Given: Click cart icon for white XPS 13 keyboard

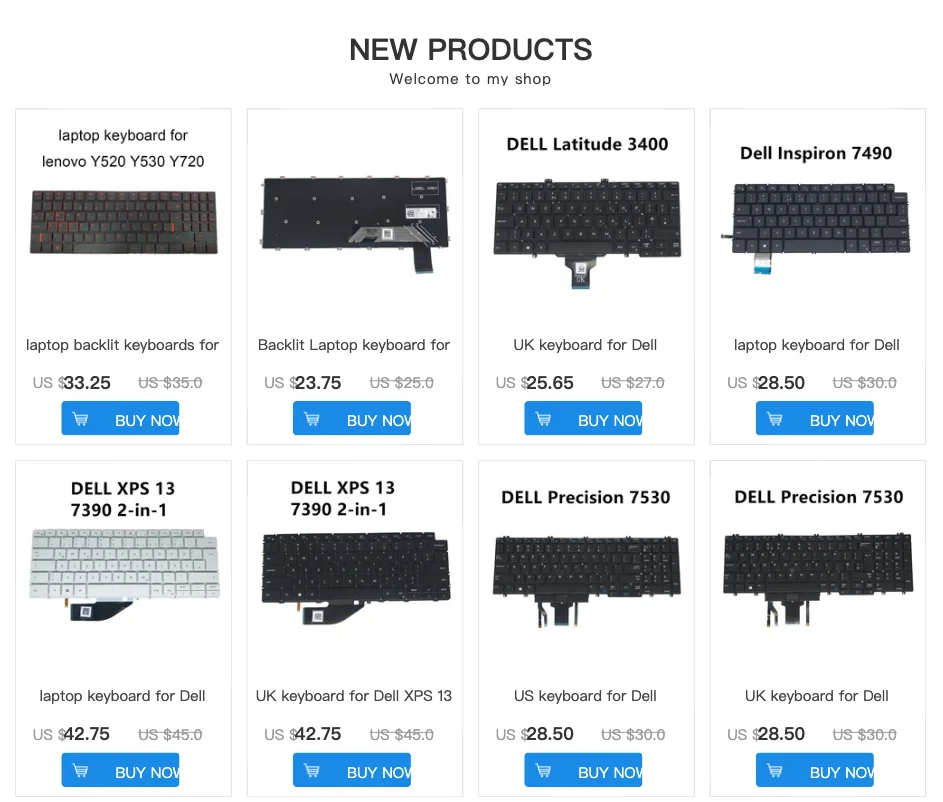Looking at the screenshot, I should (80, 771).
